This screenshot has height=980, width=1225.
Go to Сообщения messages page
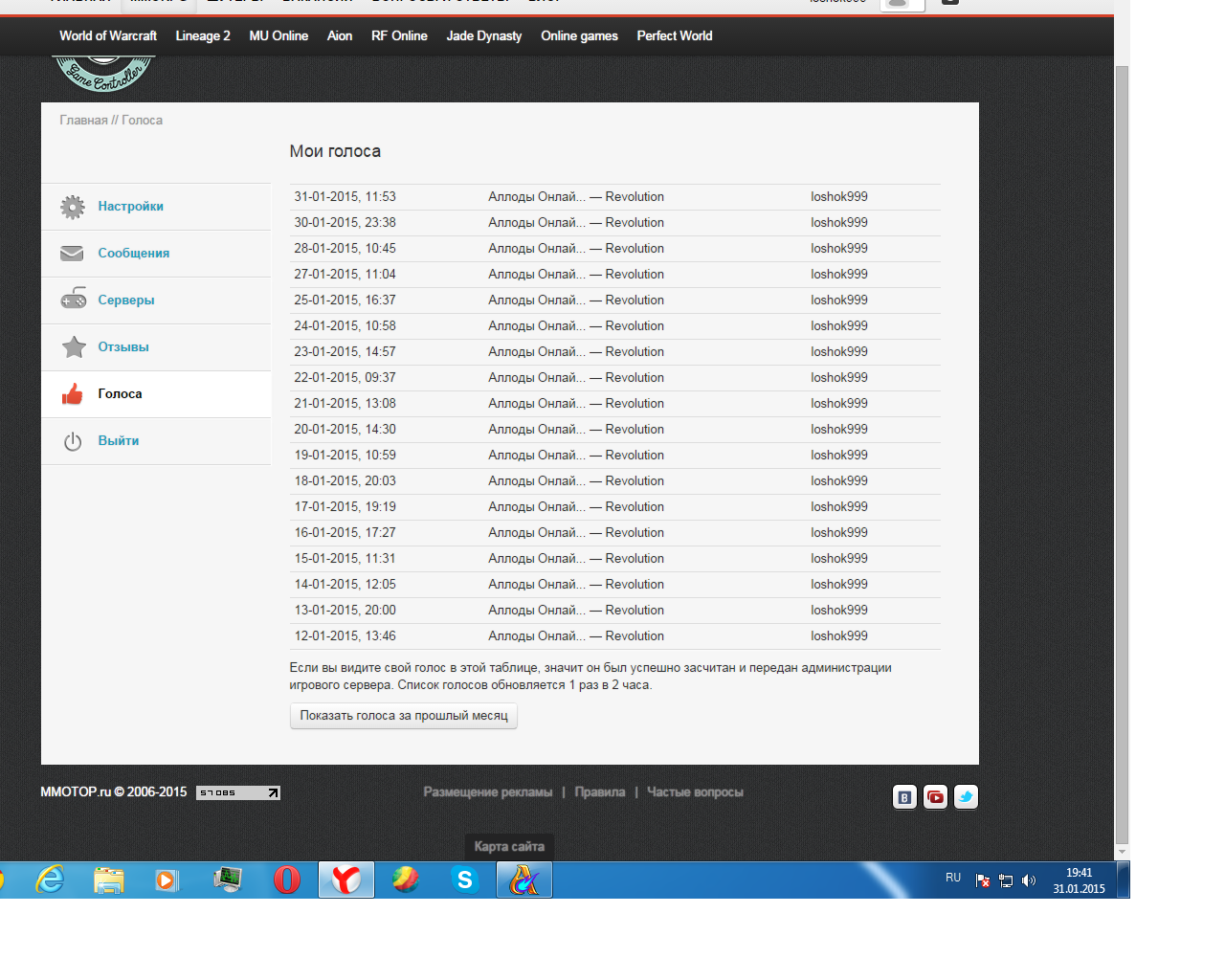[x=133, y=254]
